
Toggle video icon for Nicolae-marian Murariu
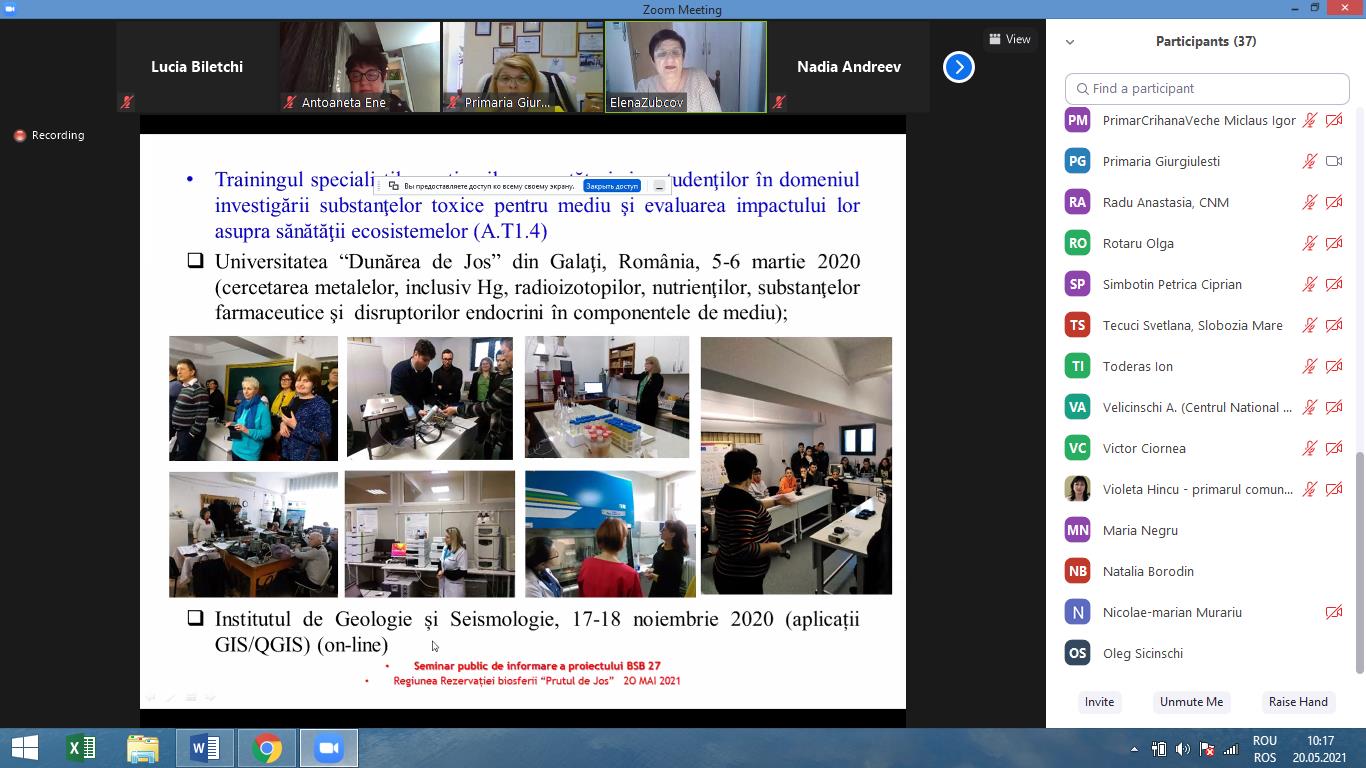1333,612
